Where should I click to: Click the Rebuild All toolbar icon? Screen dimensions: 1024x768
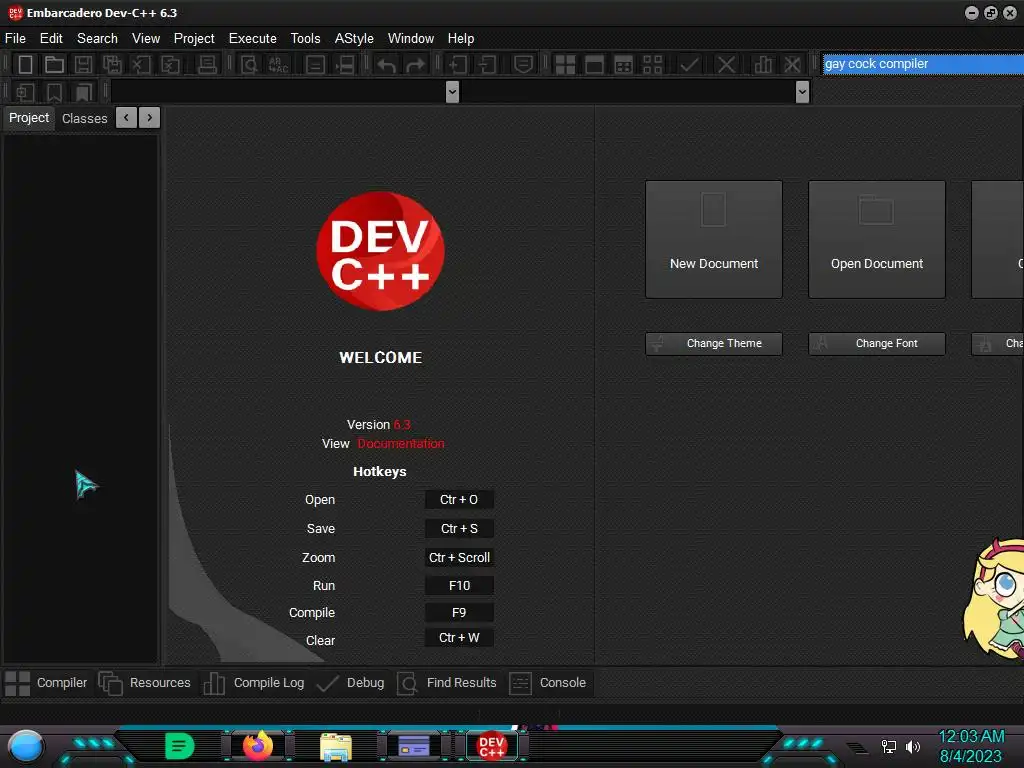(652, 64)
